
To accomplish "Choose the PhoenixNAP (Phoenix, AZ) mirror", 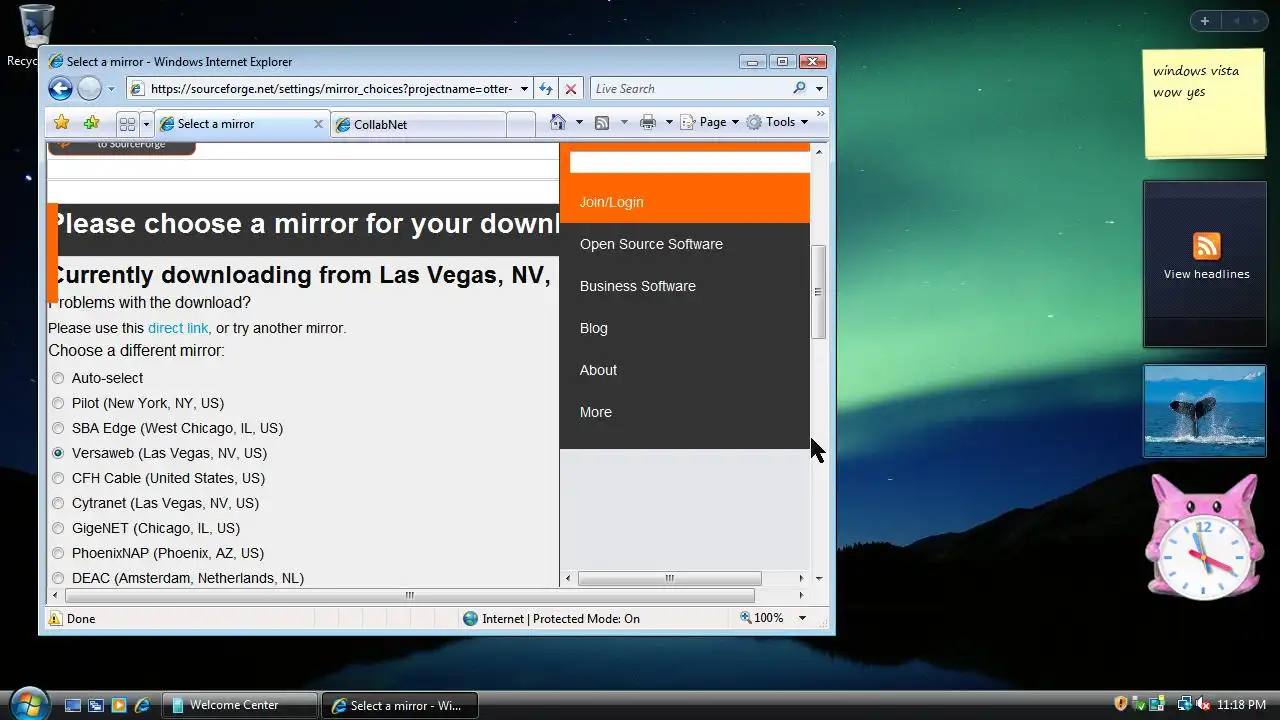I will 58,553.
